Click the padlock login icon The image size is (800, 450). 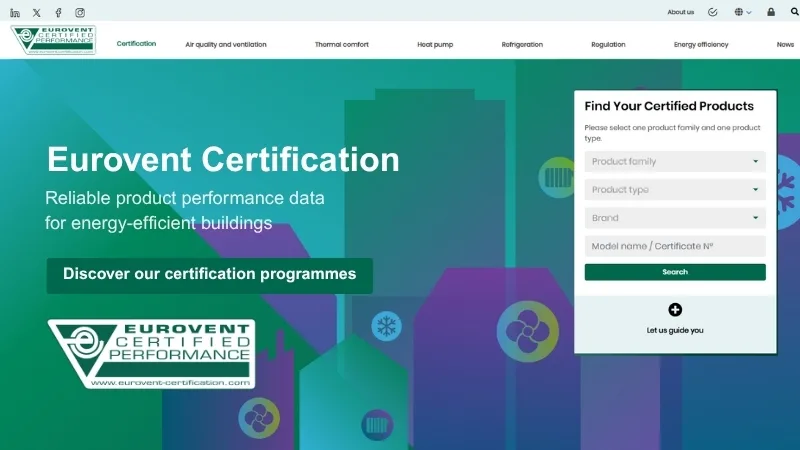pyautogui.click(x=771, y=12)
